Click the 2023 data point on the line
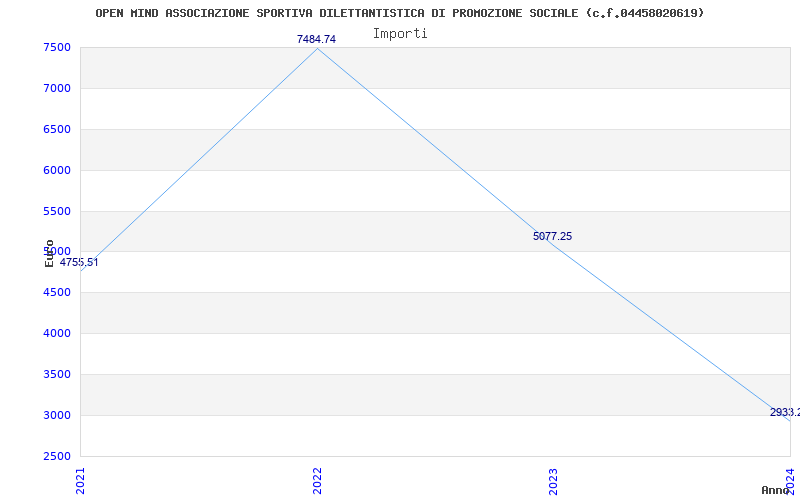 554,245
